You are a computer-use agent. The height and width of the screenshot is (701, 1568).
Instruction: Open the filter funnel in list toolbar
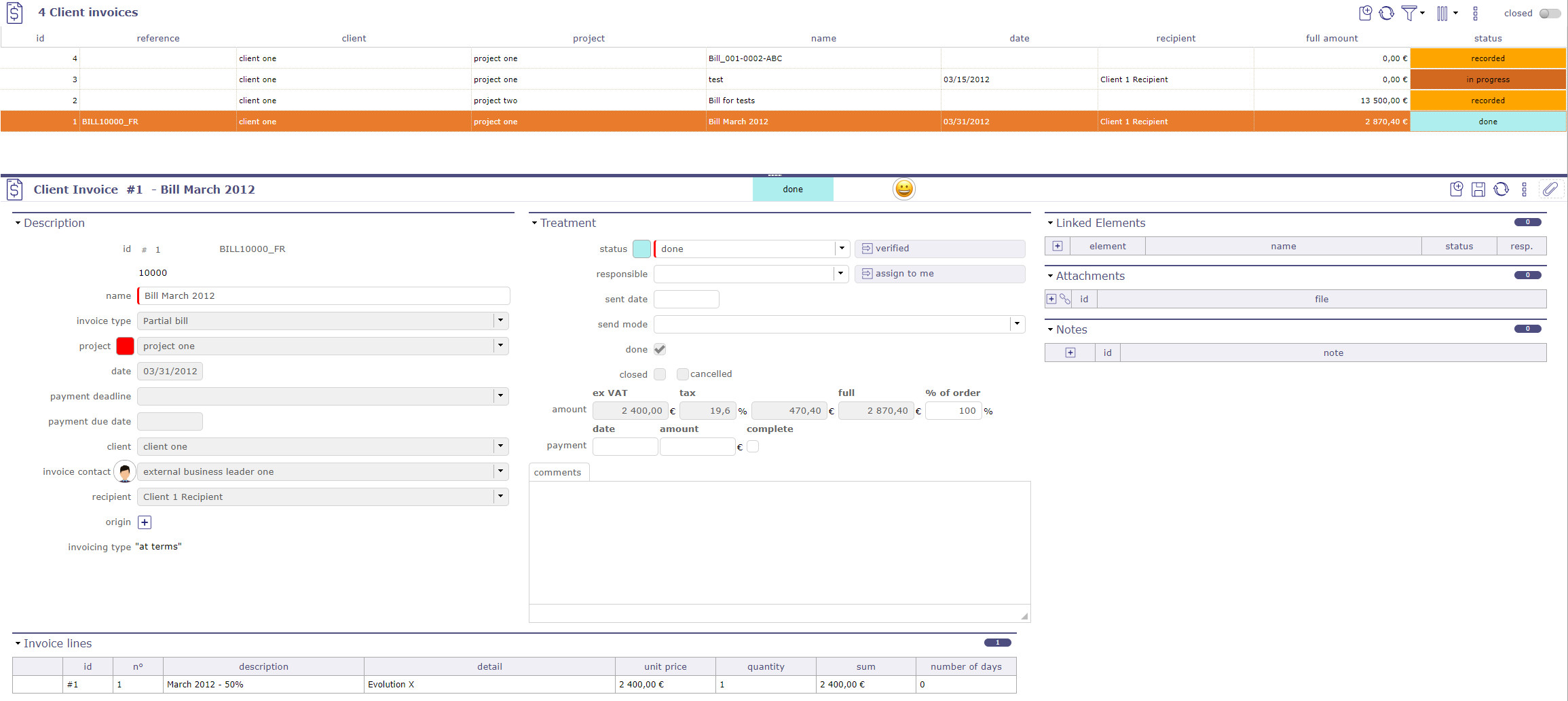pyautogui.click(x=1409, y=13)
